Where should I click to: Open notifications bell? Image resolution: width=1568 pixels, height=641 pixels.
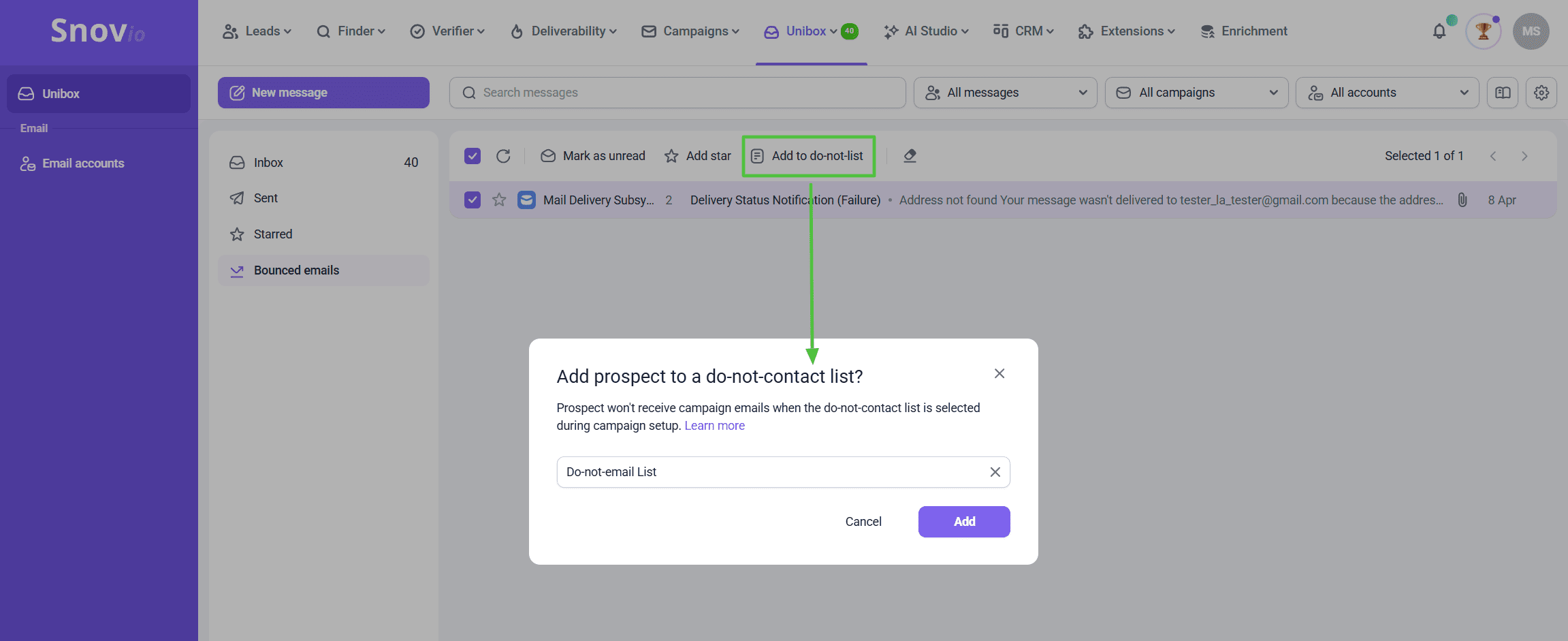pos(1439,31)
